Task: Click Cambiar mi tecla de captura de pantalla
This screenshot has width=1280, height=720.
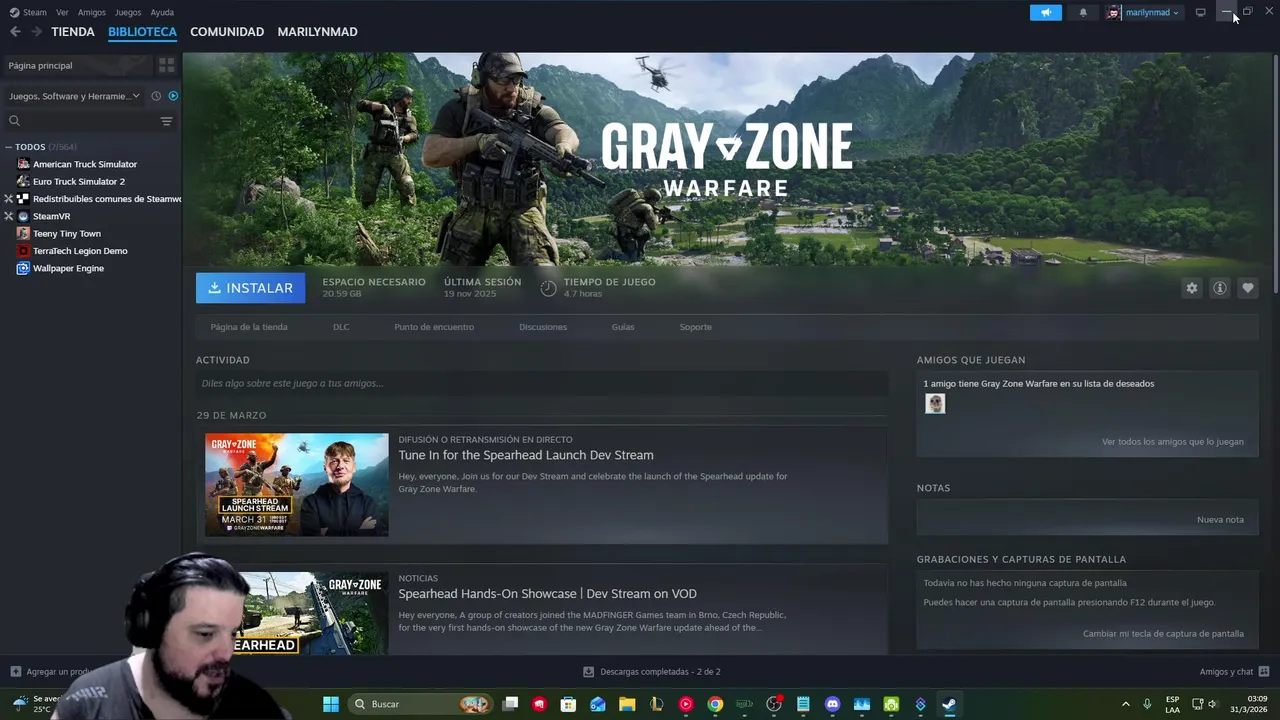Action: pyautogui.click(x=1163, y=634)
